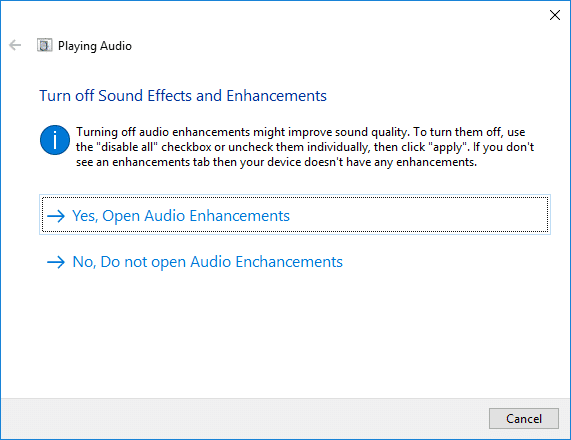This screenshot has height=440, width=571.
Task: Click the Turn off Sound Effects and Enhancements heading
Action: coord(183,96)
